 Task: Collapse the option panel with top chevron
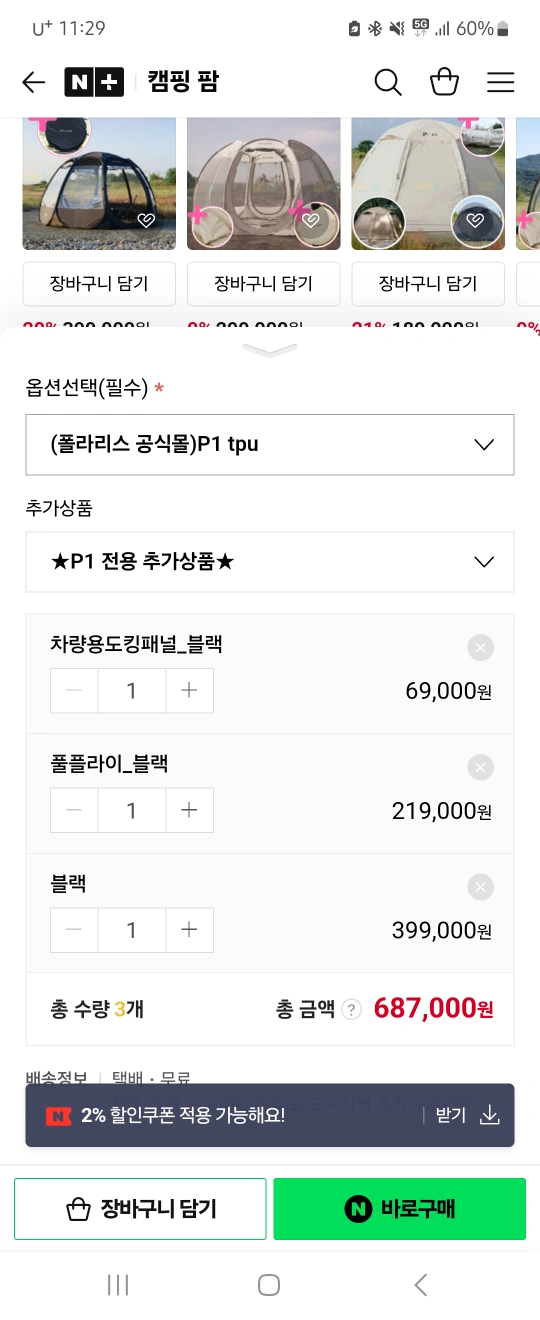pos(270,350)
